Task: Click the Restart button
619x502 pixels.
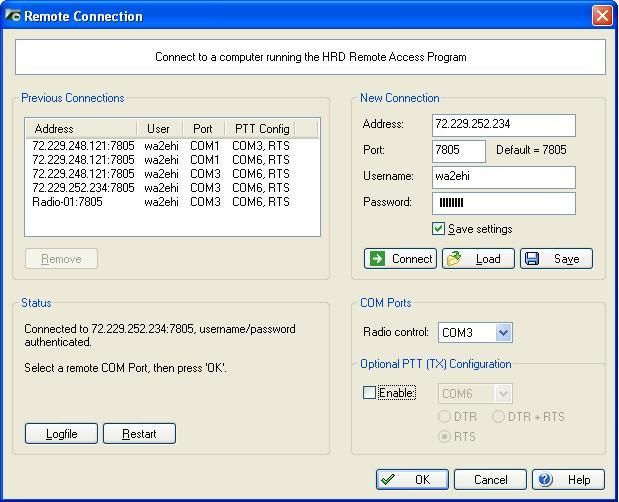Action: coord(139,434)
